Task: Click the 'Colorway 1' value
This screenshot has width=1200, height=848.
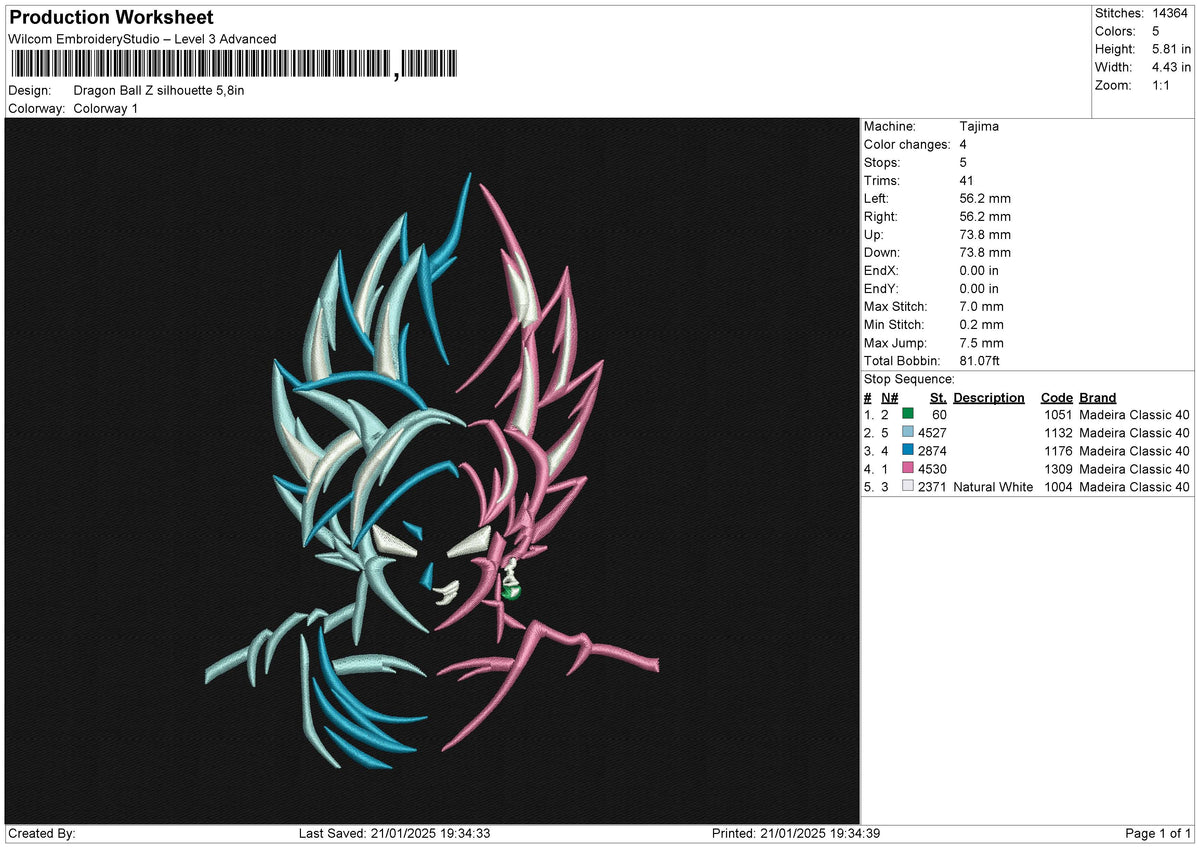Action: 106,108
